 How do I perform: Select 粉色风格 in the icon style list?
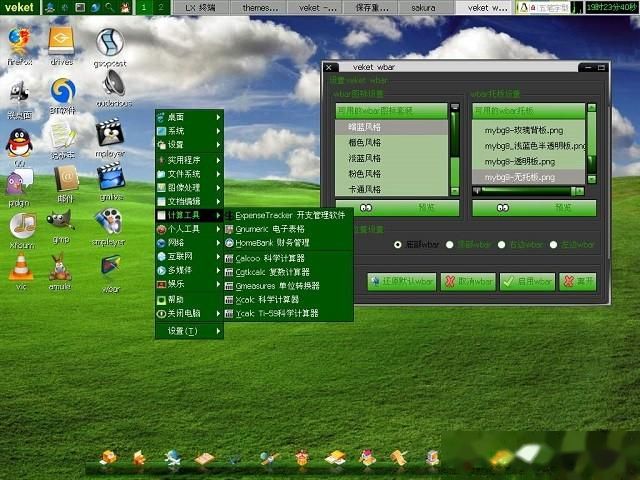coord(391,173)
